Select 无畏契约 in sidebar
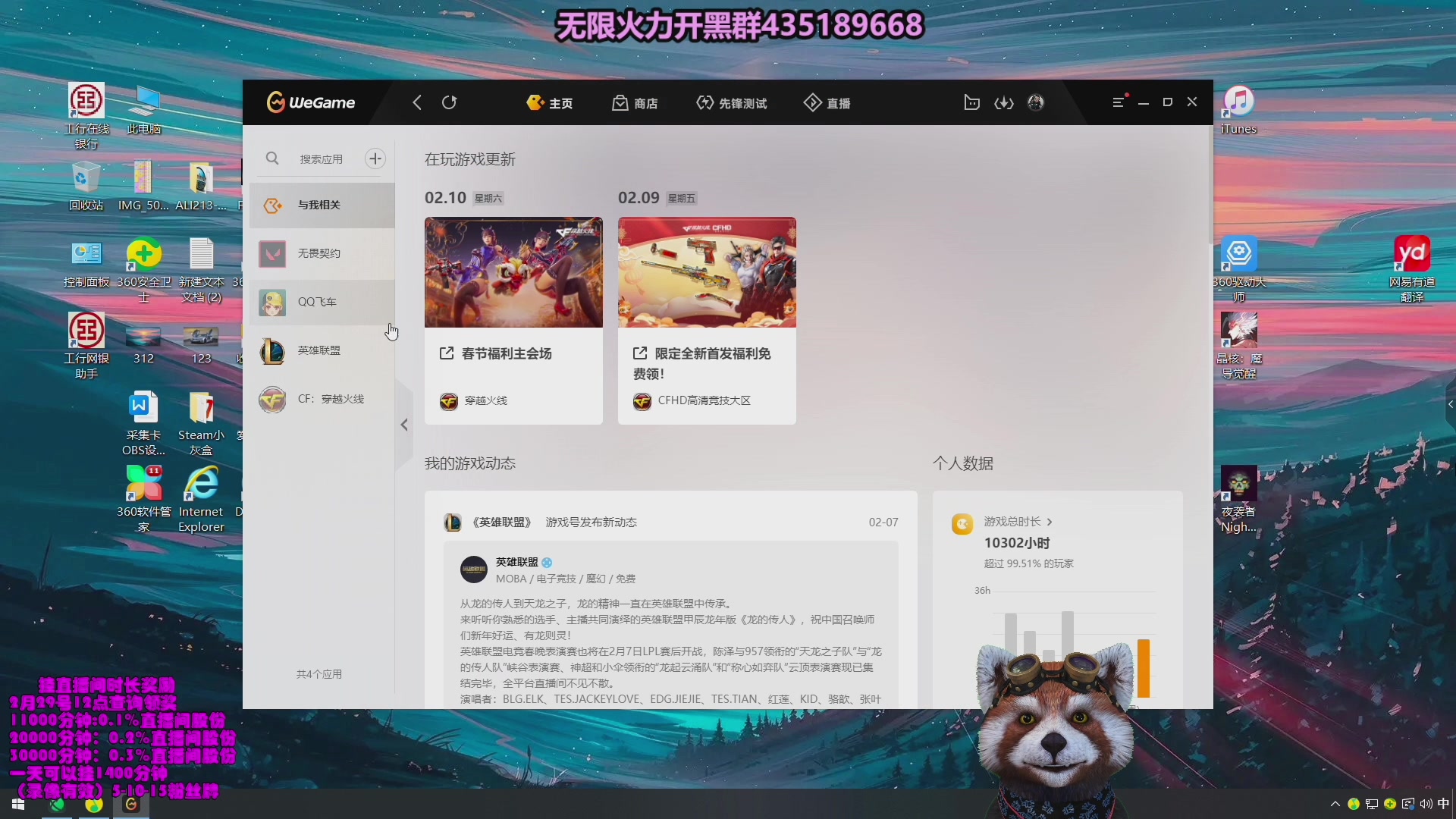The height and width of the screenshot is (819, 1456). pos(322,253)
